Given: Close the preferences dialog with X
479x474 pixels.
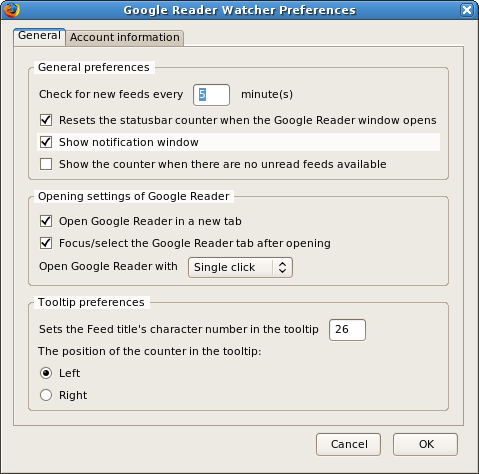Looking at the screenshot, I should coord(467,10).
